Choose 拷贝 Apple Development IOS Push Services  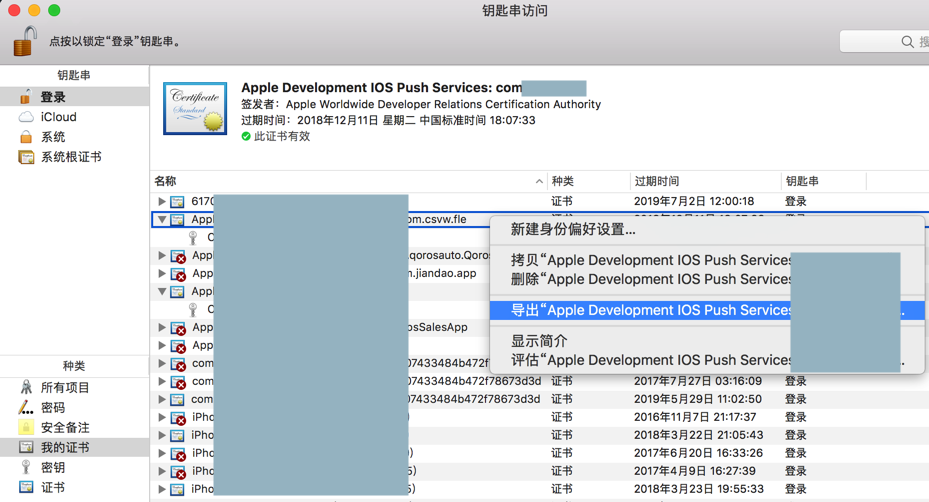pyautogui.click(x=652, y=260)
